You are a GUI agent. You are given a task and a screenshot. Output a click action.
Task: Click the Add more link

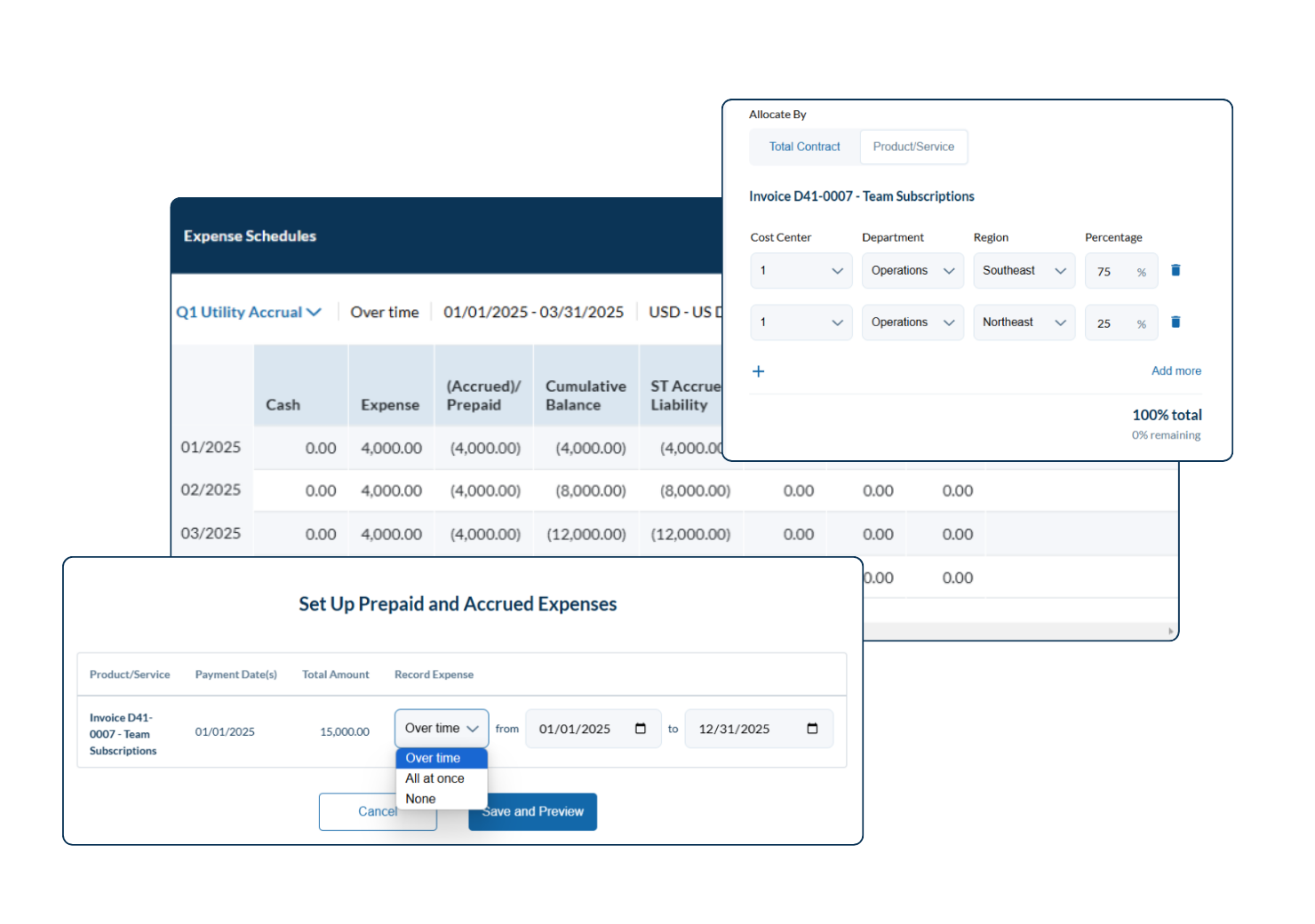click(x=1176, y=370)
